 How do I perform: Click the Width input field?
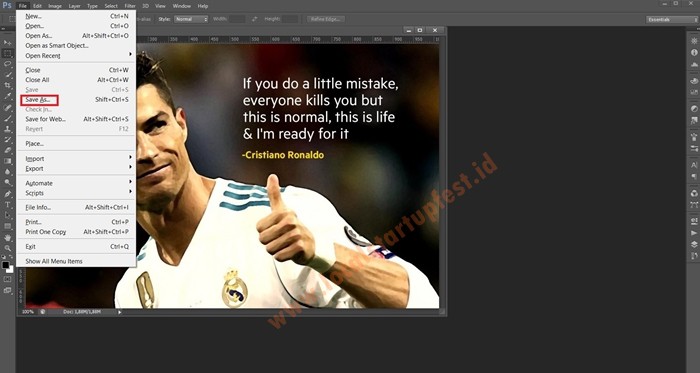point(237,19)
